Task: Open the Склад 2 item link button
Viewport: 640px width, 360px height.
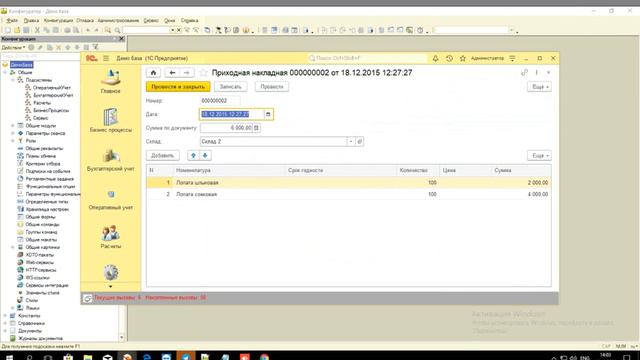Action: pyautogui.click(x=360, y=141)
